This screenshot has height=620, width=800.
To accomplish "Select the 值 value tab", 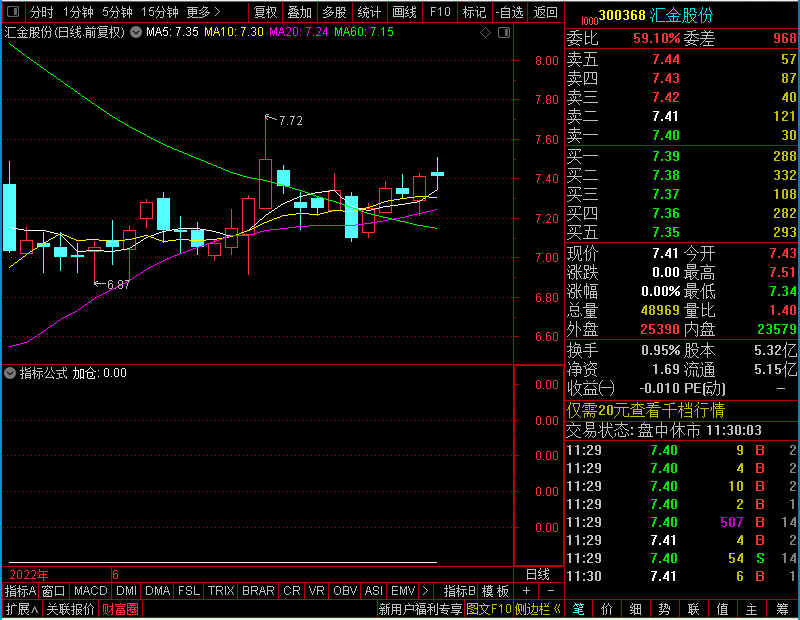I will tap(722, 609).
